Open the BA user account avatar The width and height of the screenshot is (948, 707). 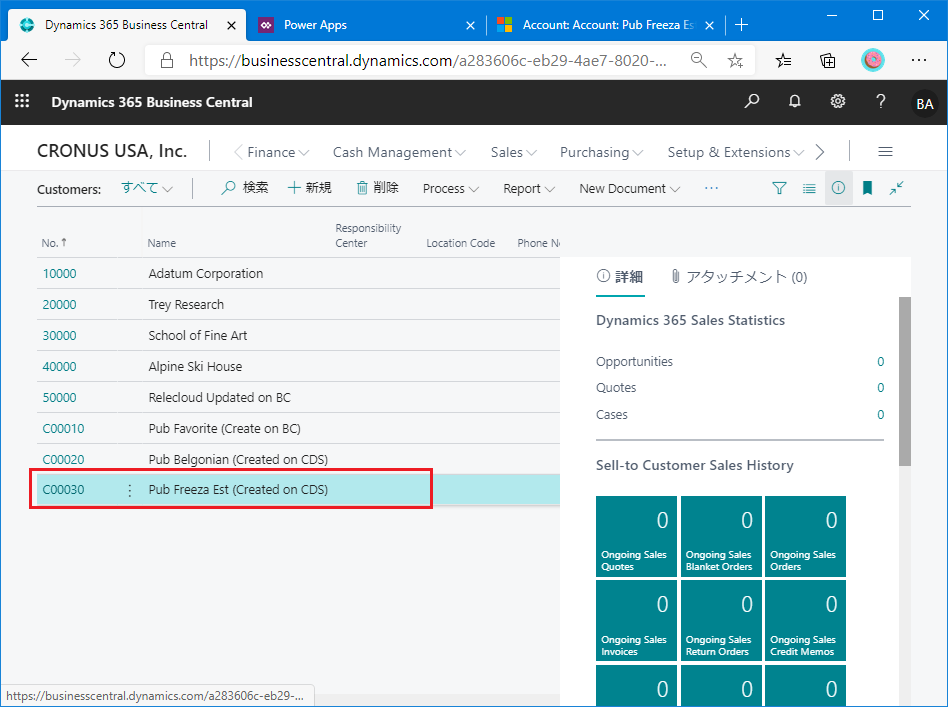[924, 103]
